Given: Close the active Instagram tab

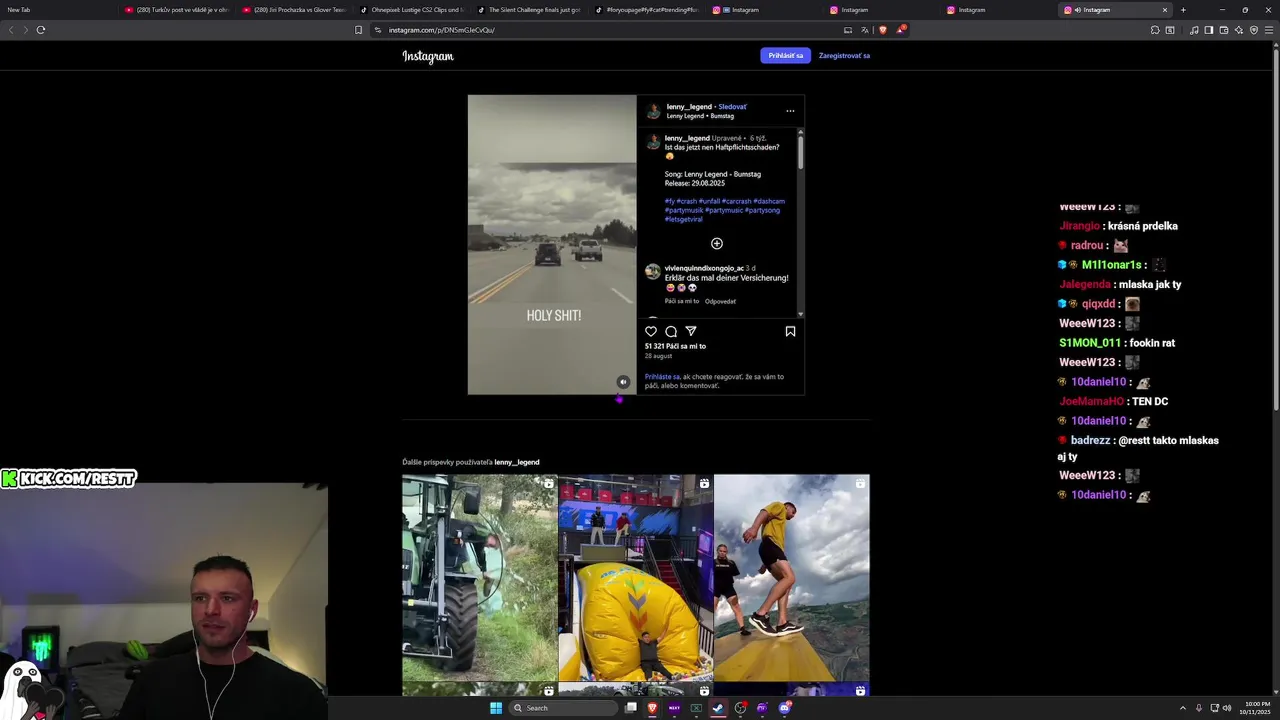Looking at the screenshot, I should 1164,10.
